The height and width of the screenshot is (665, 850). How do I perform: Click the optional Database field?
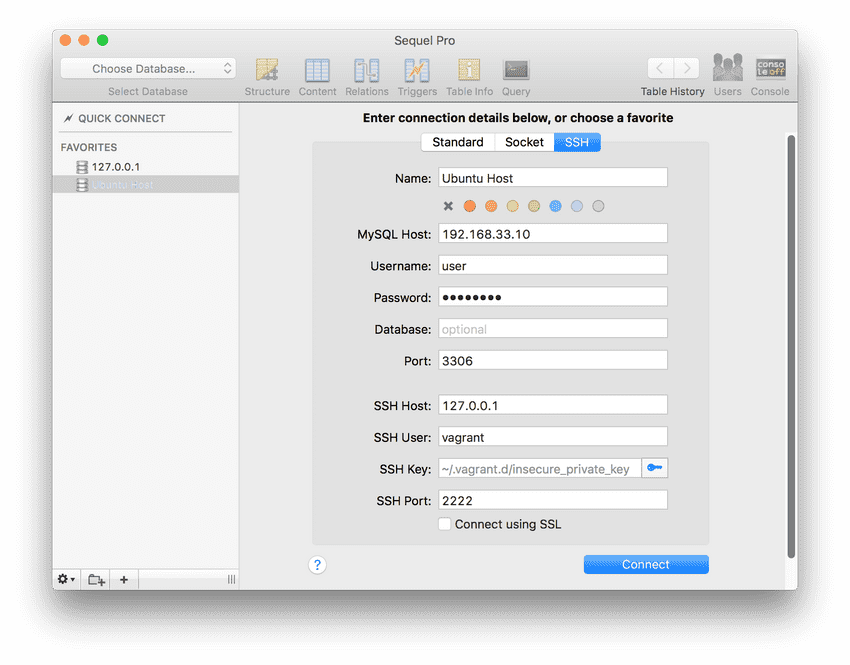[553, 329]
